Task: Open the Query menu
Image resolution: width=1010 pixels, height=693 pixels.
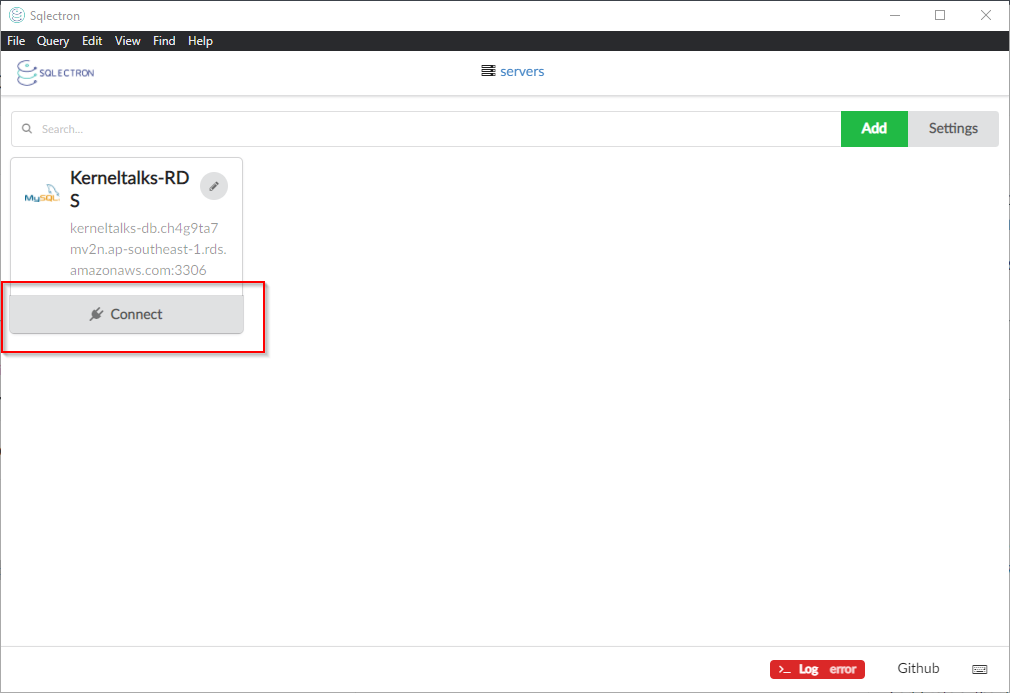Action: 53,41
